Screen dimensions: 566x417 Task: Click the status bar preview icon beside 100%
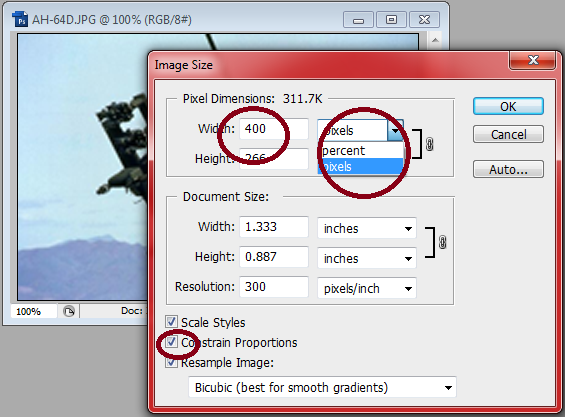pyautogui.click(x=69, y=311)
